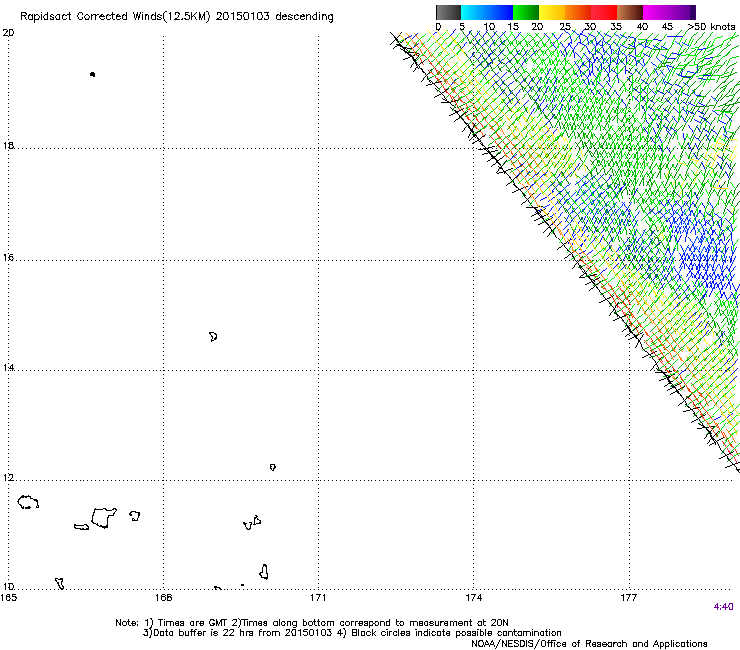The width and height of the screenshot is (740, 650).
Task: Click the date 20150103 in the title
Action: (242, 16)
